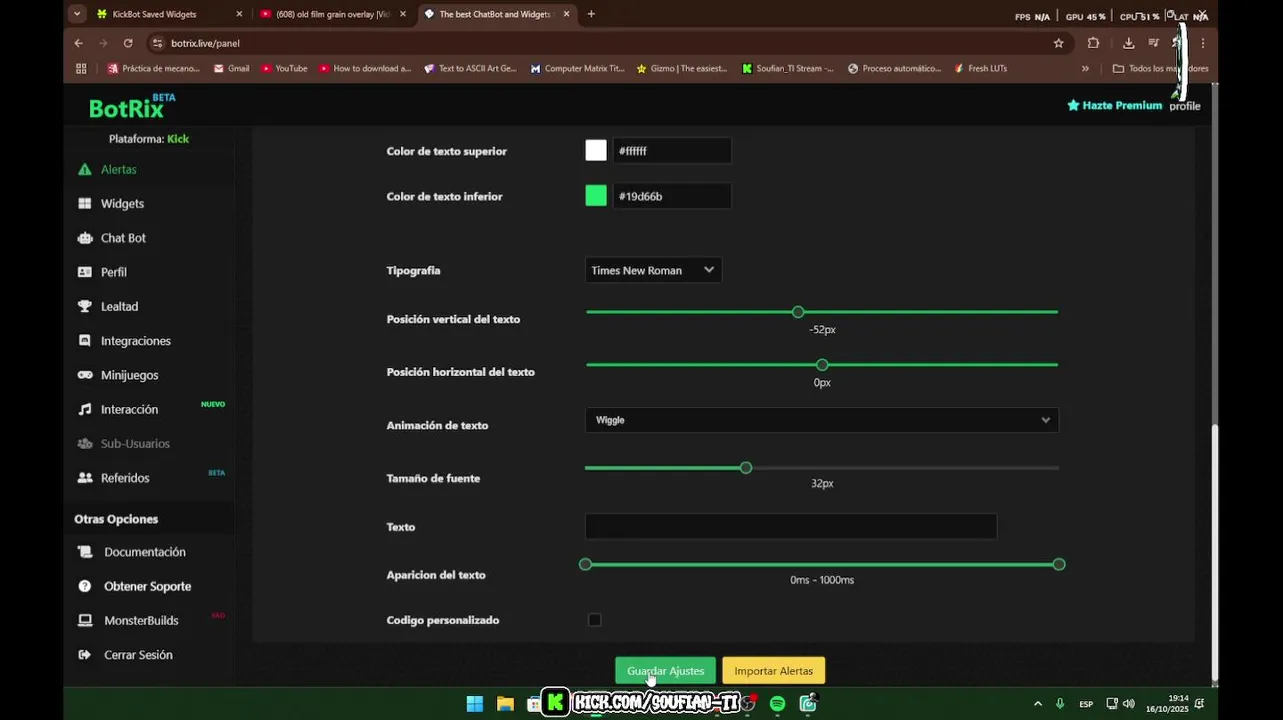Click the Sub-Usuarios people icon
Screen dimensions: 1283x720
point(85,443)
